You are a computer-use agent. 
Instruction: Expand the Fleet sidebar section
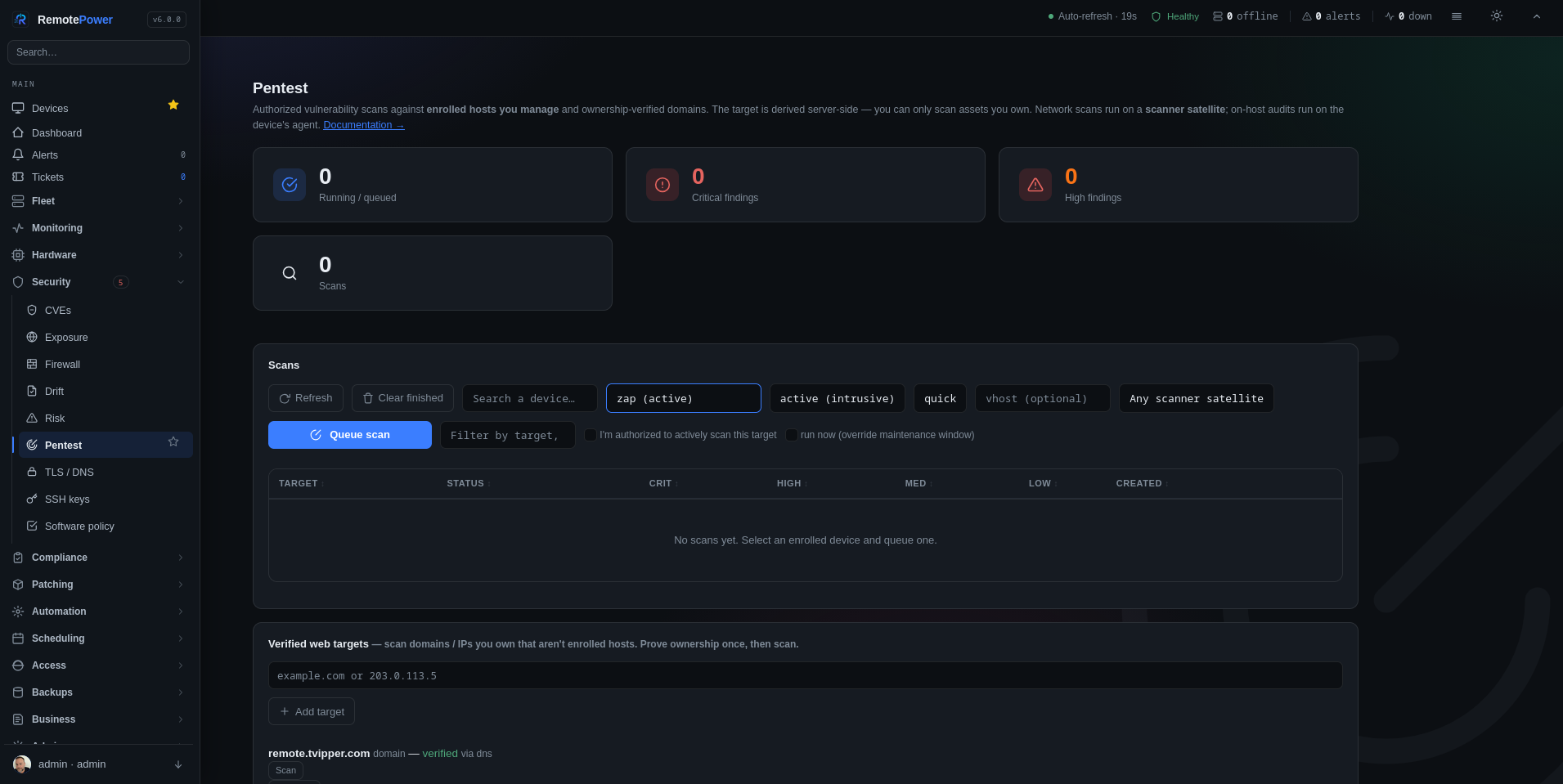click(98, 201)
